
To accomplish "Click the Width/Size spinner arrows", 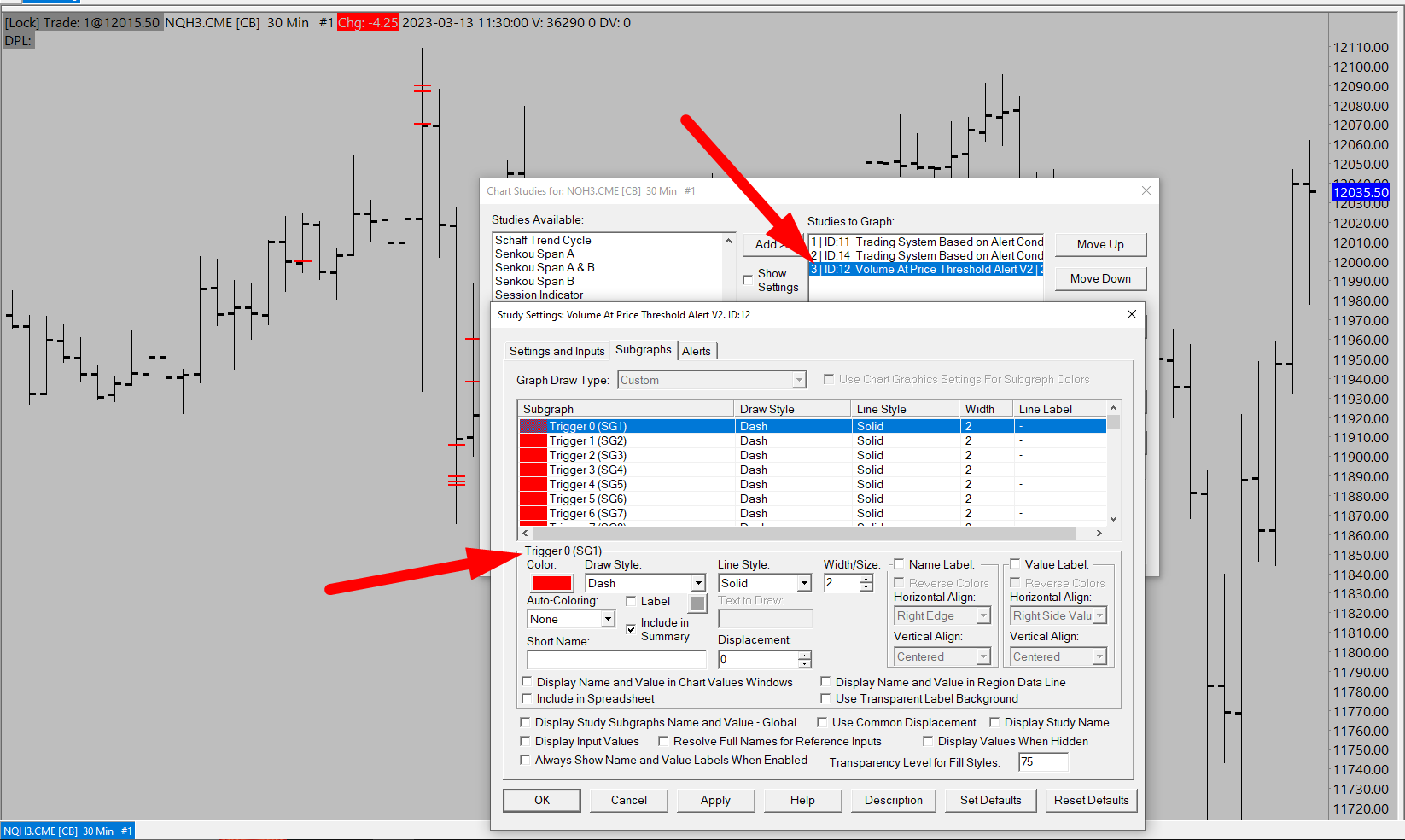I will coord(866,583).
